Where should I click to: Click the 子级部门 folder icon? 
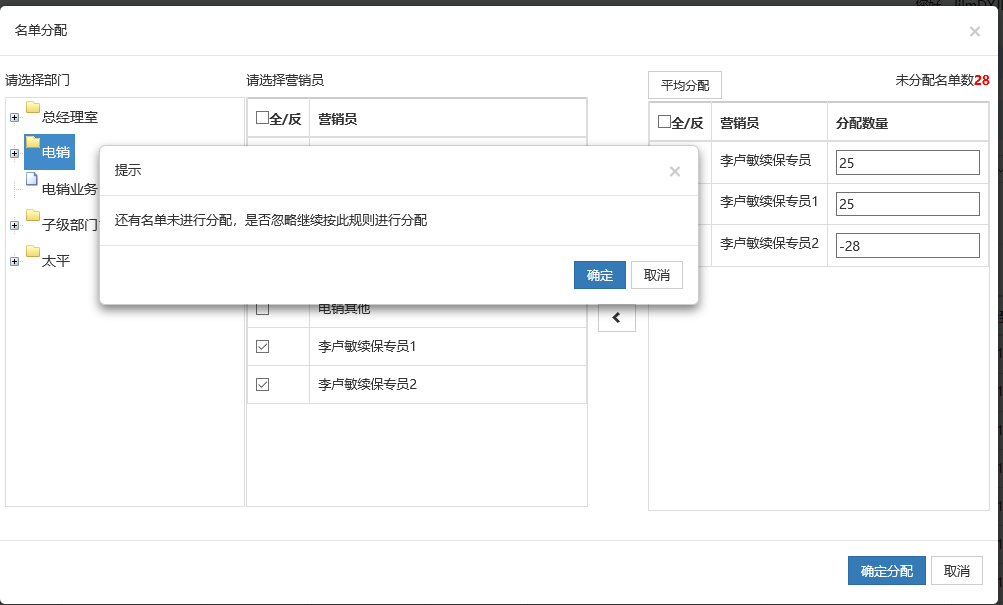33,216
